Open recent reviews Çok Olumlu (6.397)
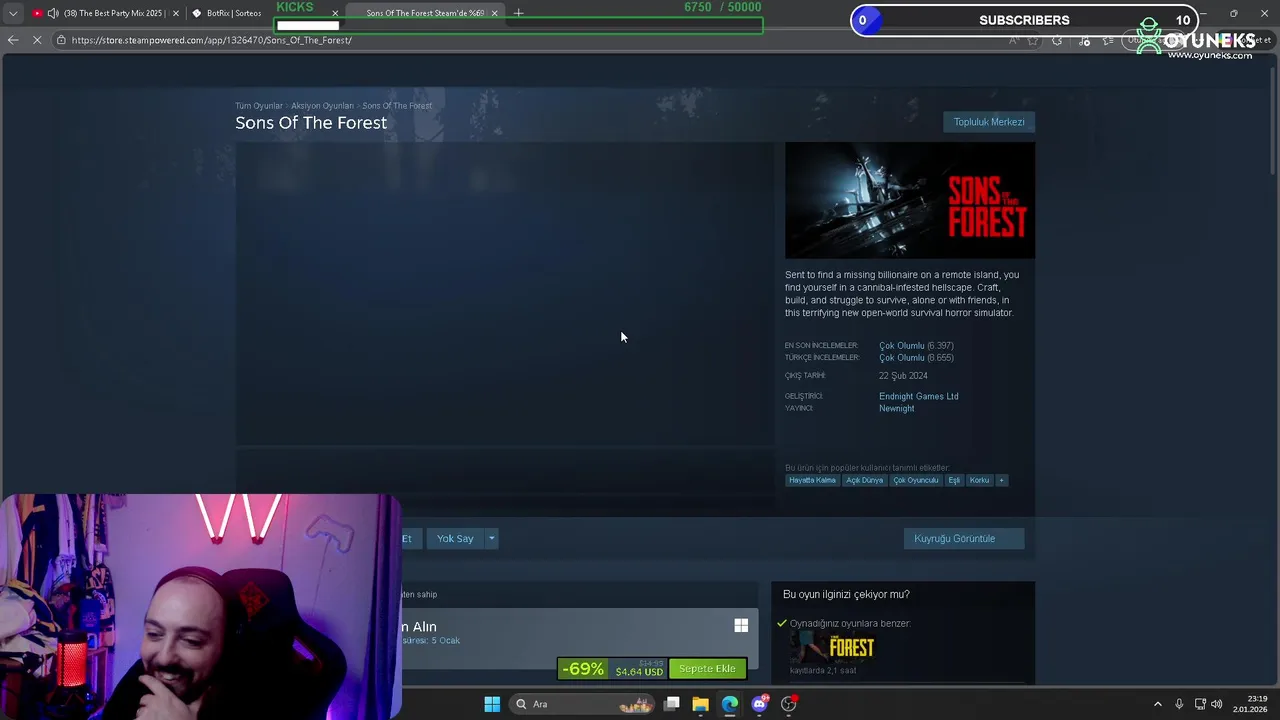Viewport: 1280px width, 720px height. (x=916, y=346)
